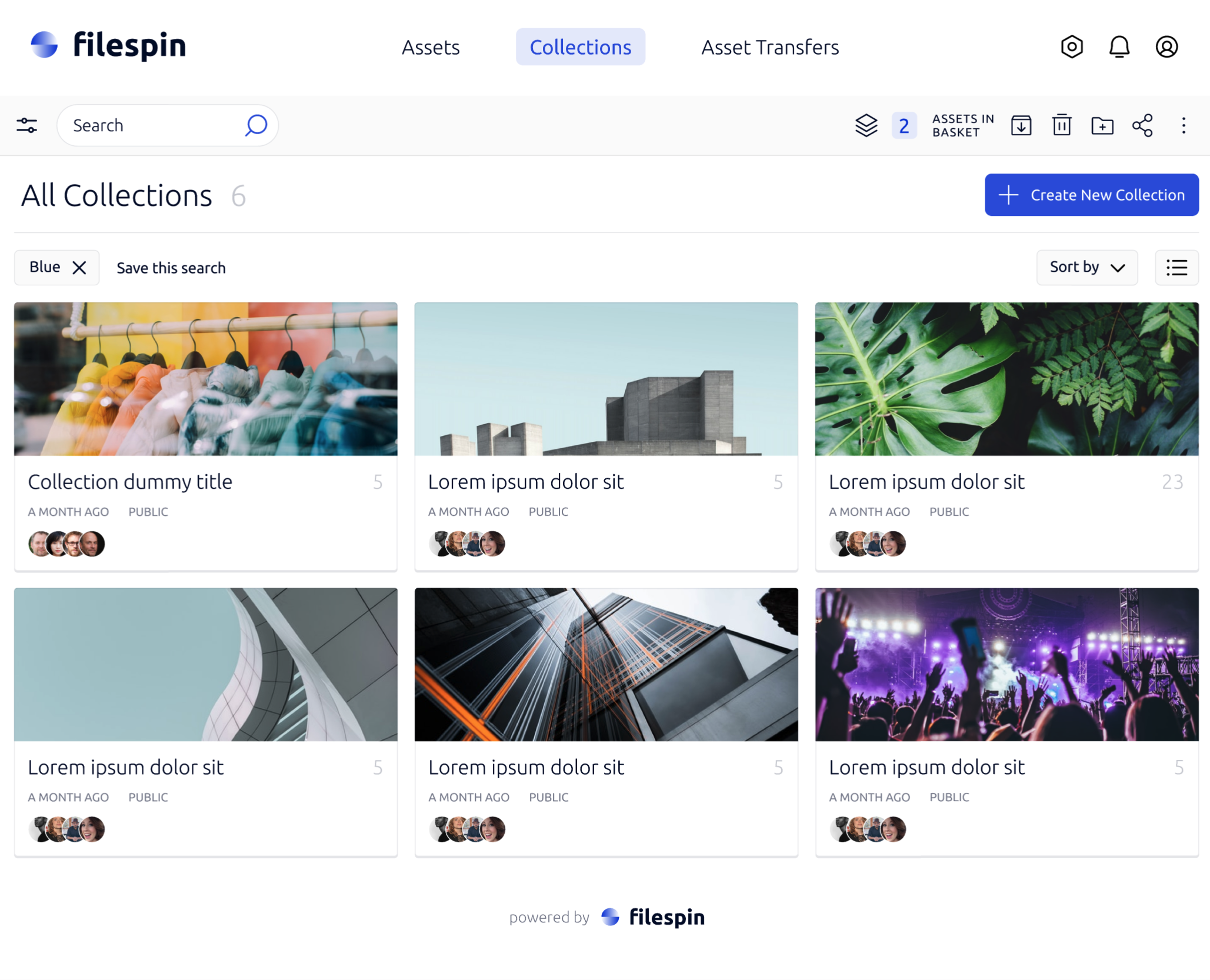Click Save this search
This screenshot has height=980, width=1210.
pos(171,268)
